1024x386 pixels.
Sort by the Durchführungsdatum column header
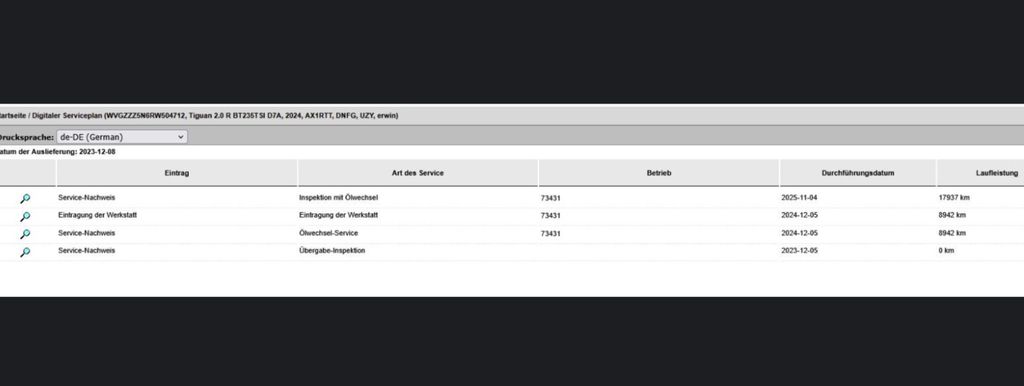[857, 173]
